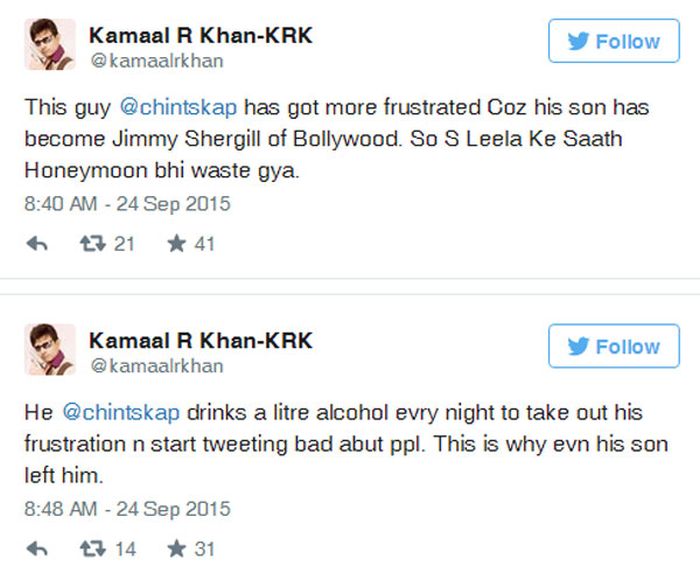Open Kamaal R Khan-KRK name in second tweet

(200, 340)
